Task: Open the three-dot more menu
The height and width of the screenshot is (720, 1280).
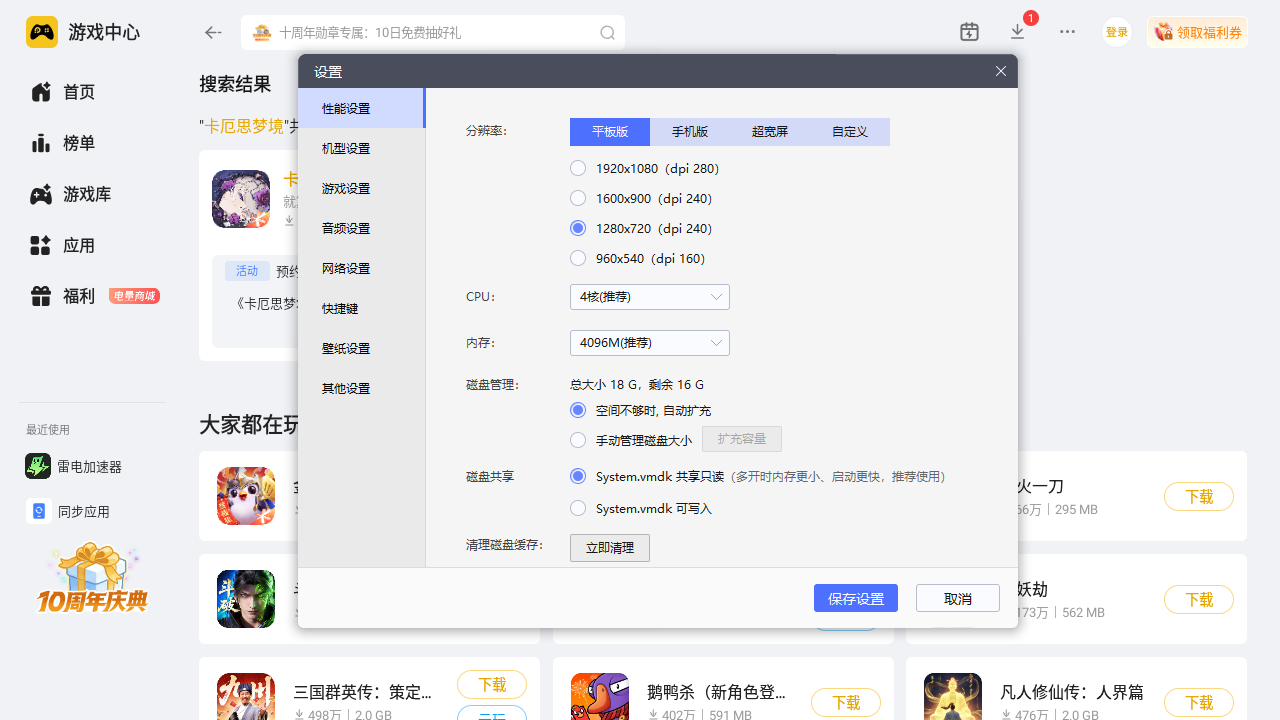Action: pos(1067,32)
